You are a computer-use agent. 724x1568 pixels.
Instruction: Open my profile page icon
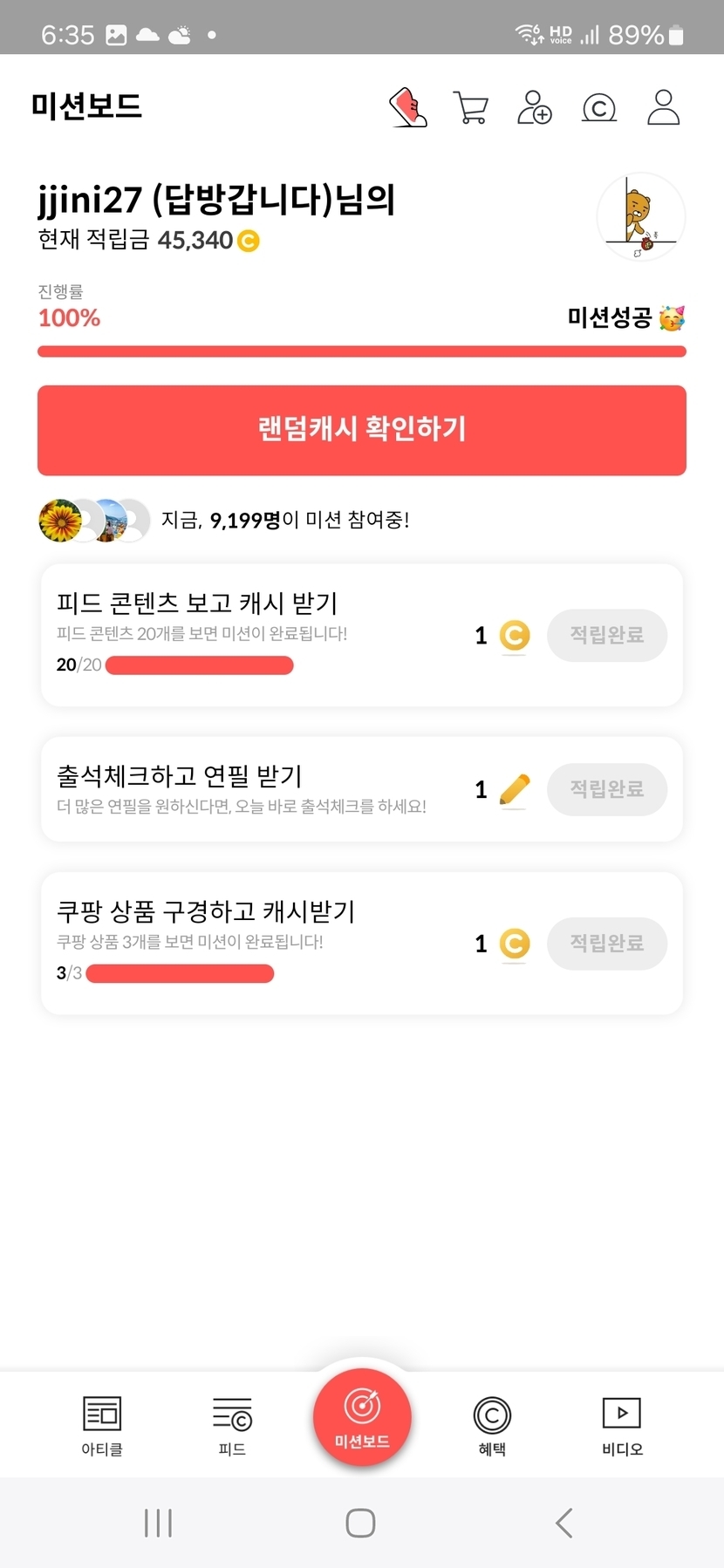click(x=663, y=107)
